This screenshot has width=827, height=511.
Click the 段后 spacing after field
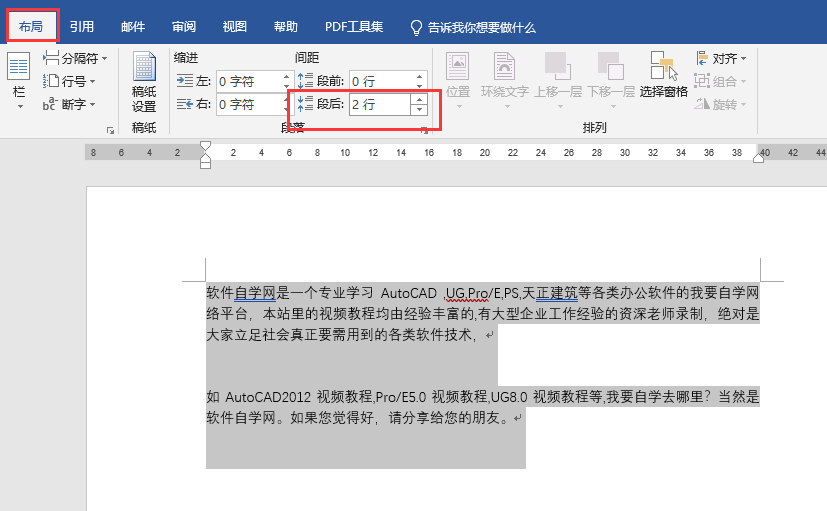click(380, 104)
